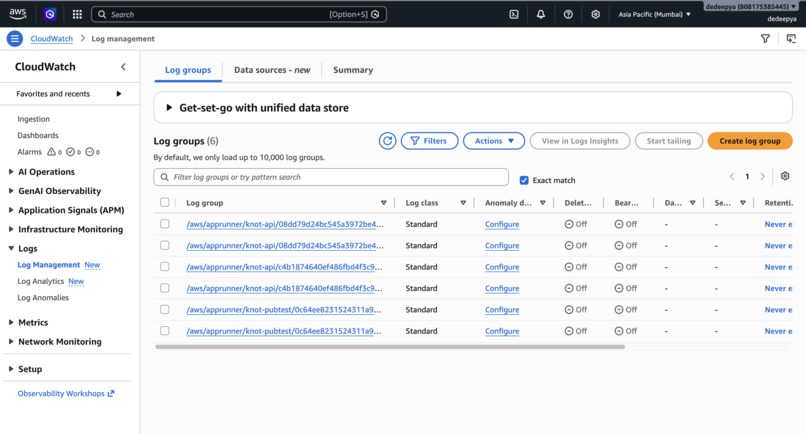Focus the Filter log groups search field
This screenshot has width=806, height=434.
(x=331, y=177)
